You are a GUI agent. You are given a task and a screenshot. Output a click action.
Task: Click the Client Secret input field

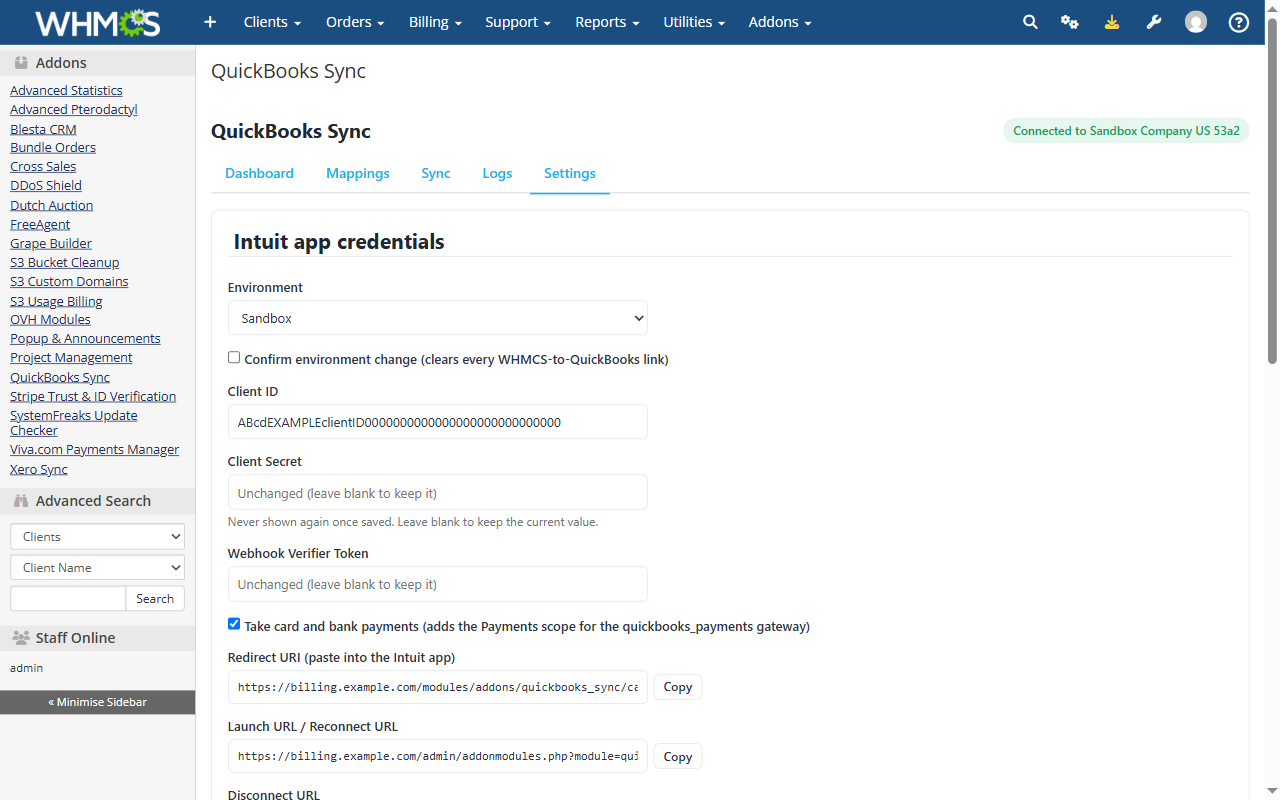coord(438,492)
